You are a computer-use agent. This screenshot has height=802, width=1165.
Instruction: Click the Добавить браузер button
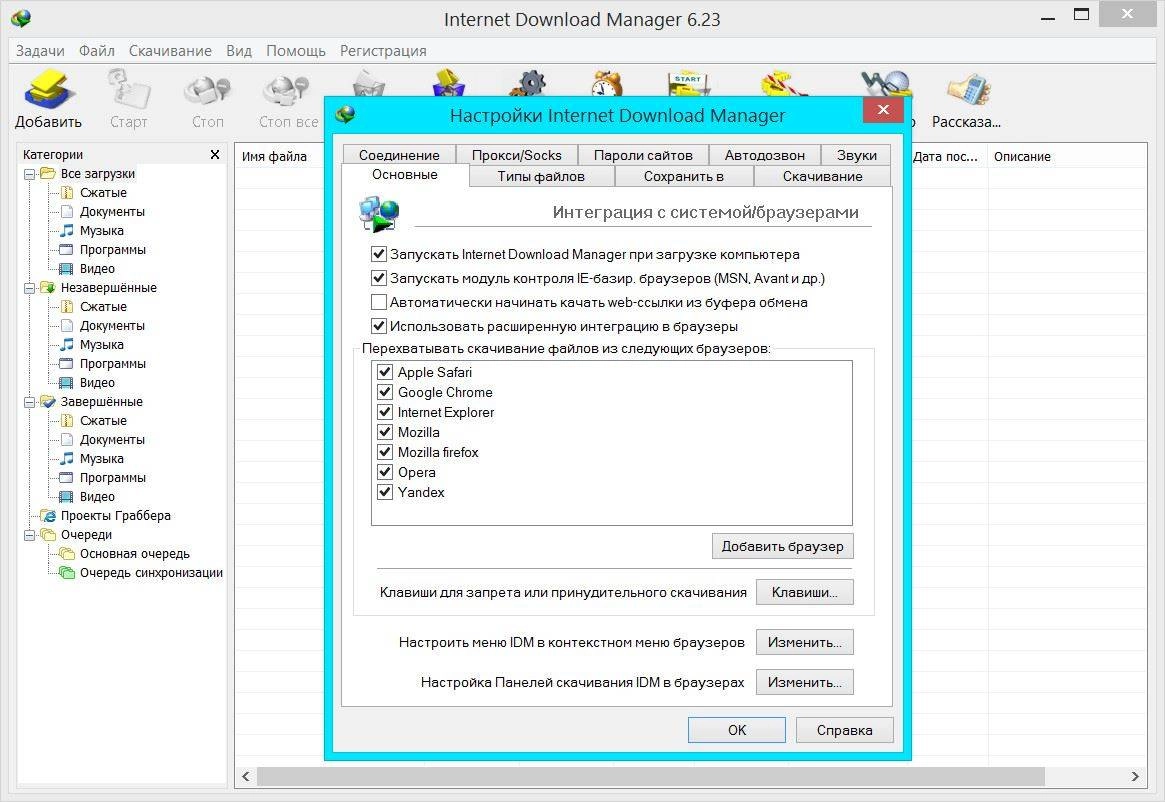[x=782, y=546]
